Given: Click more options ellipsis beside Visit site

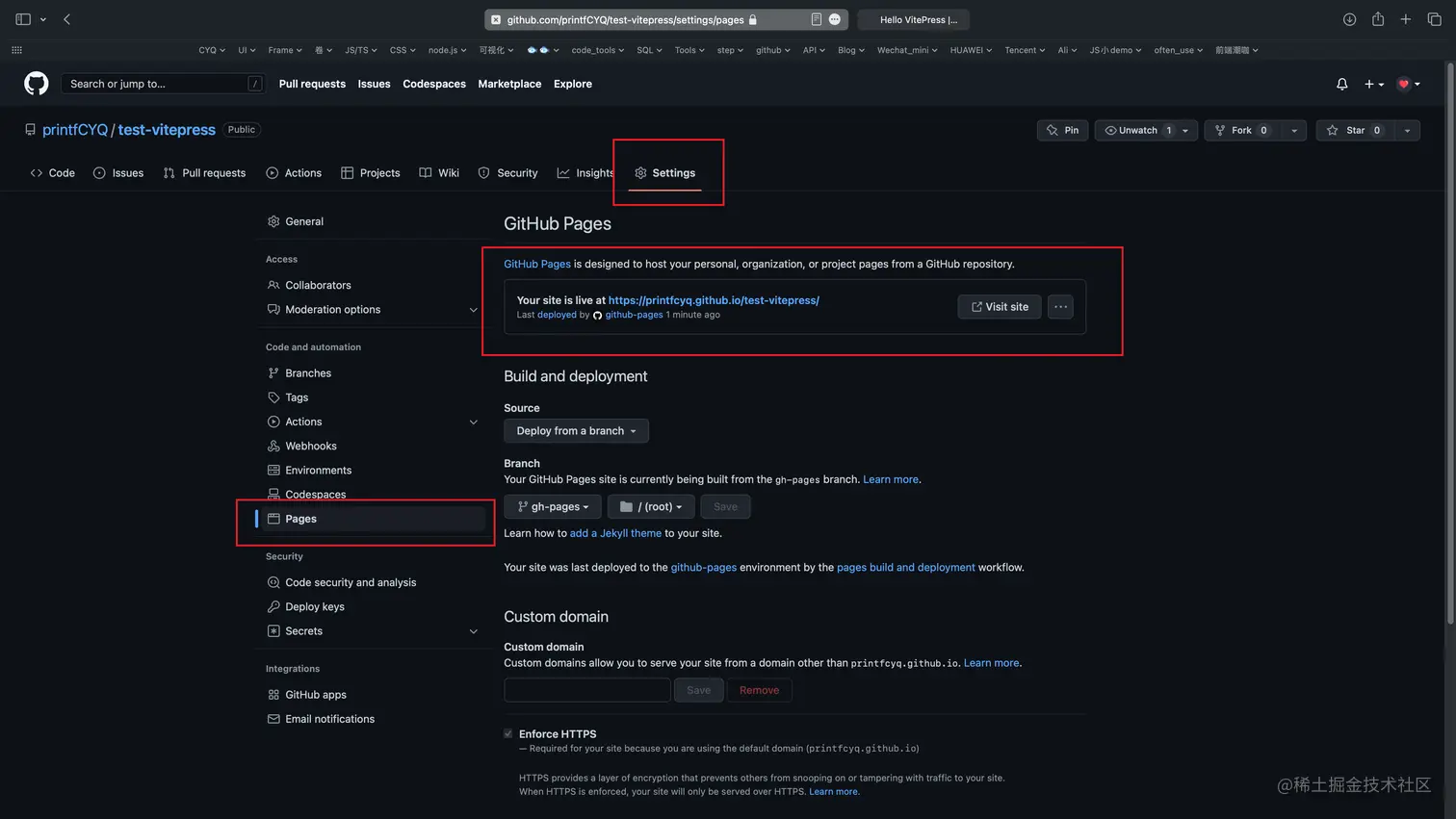Looking at the screenshot, I should (1060, 307).
